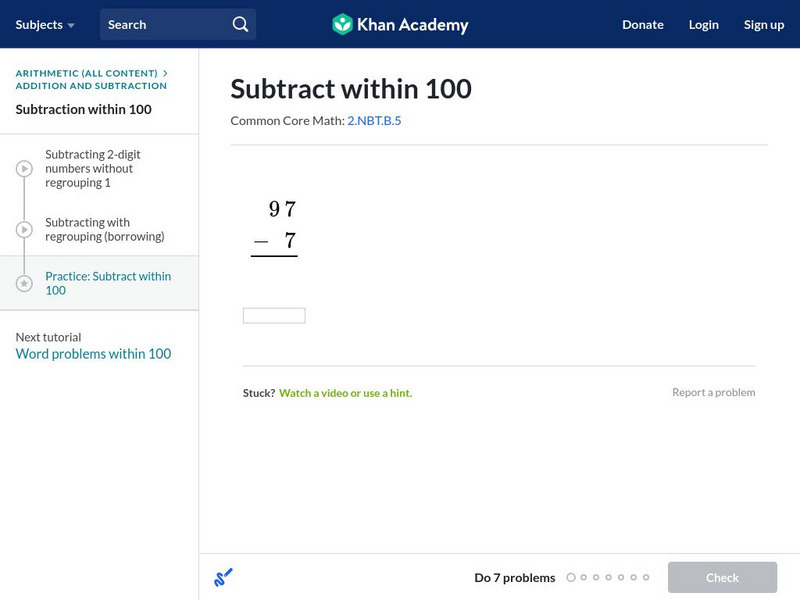The width and height of the screenshot is (800, 600).
Task: Click the answer input box
Action: tap(274, 316)
